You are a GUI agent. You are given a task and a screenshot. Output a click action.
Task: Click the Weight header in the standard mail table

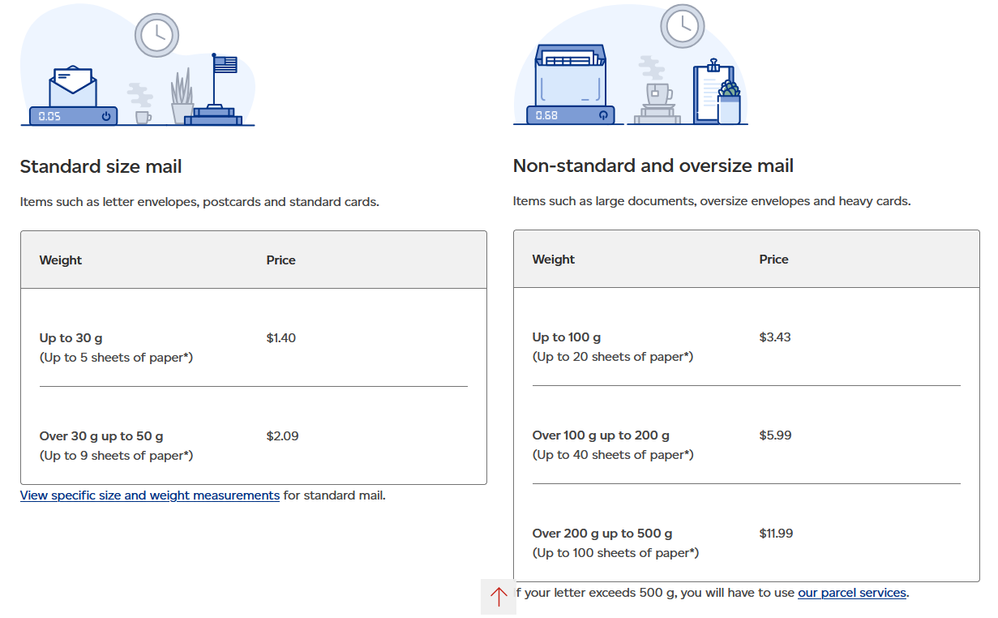pyautogui.click(x=61, y=260)
